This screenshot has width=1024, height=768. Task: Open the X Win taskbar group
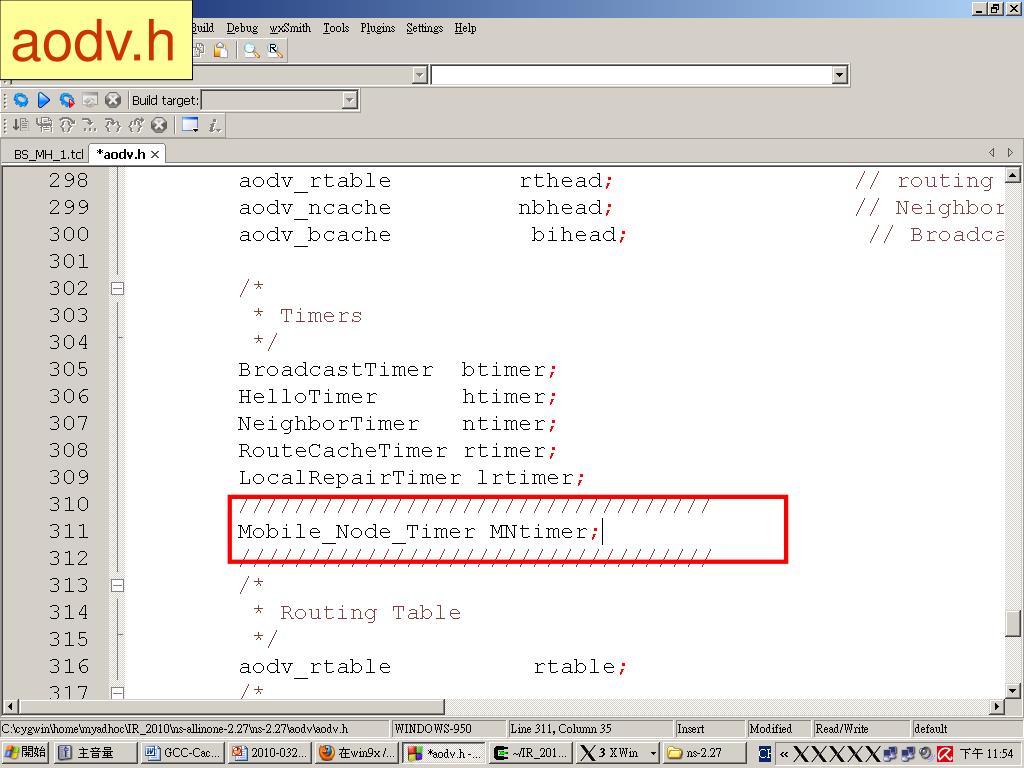617,753
